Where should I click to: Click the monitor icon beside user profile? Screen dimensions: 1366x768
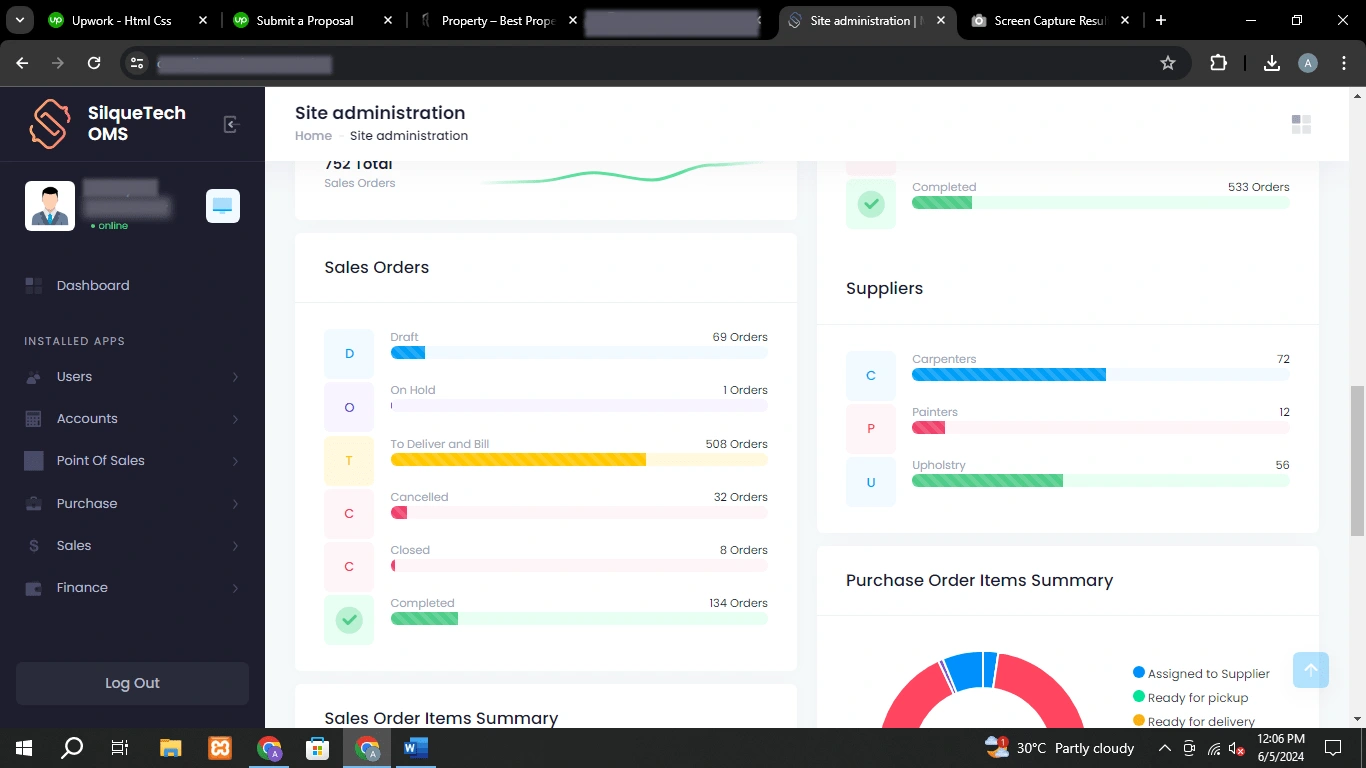coord(222,206)
